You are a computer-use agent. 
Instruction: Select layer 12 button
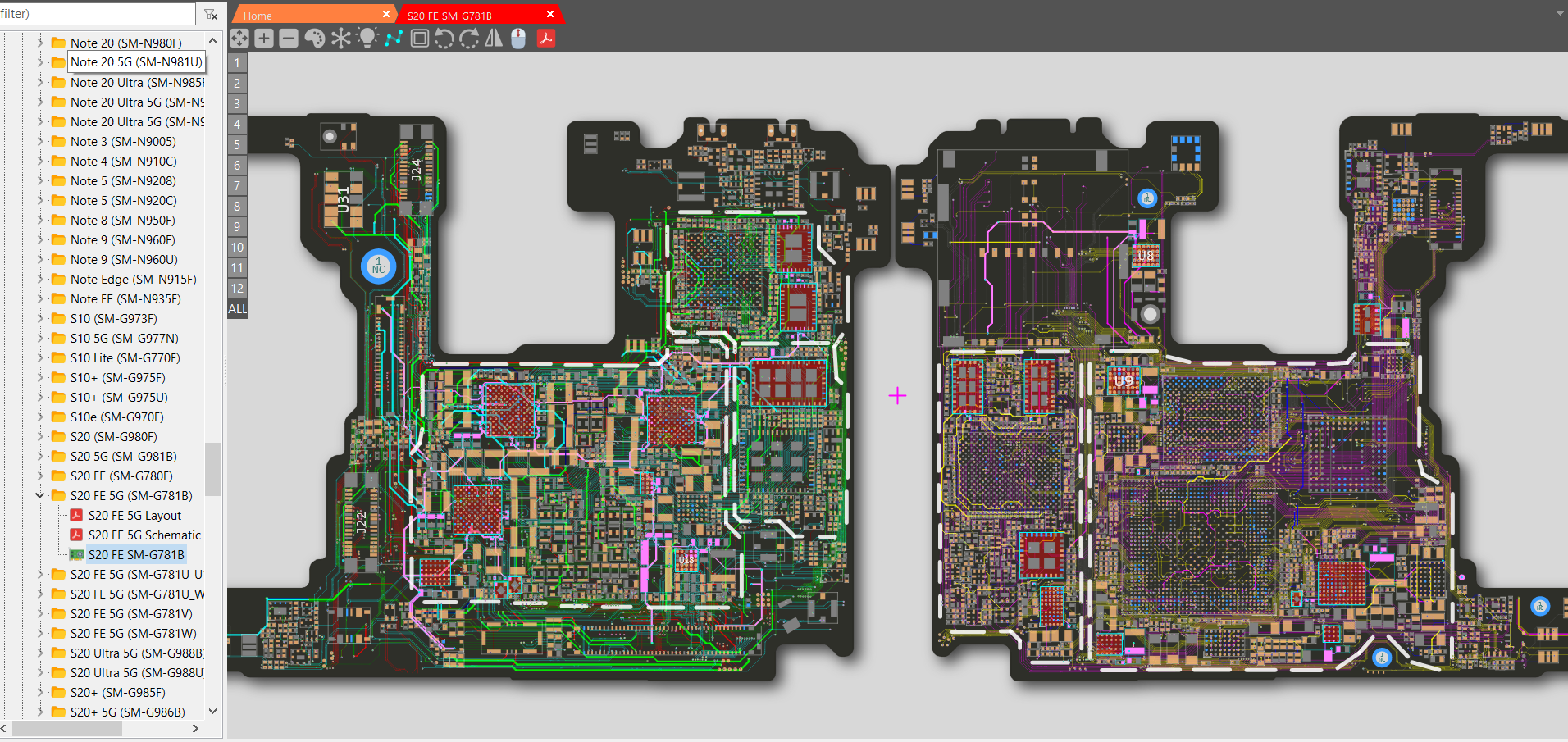[238, 289]
